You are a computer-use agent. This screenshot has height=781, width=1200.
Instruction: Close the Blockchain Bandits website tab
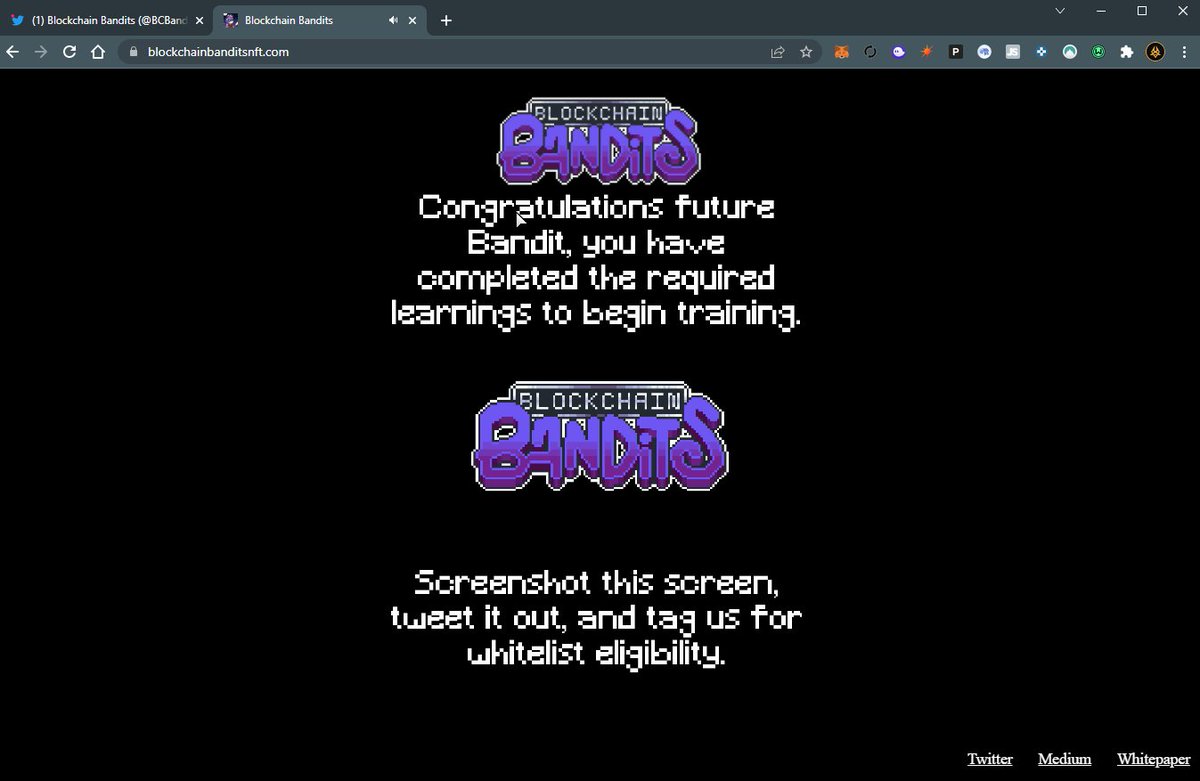pos(413,20)
